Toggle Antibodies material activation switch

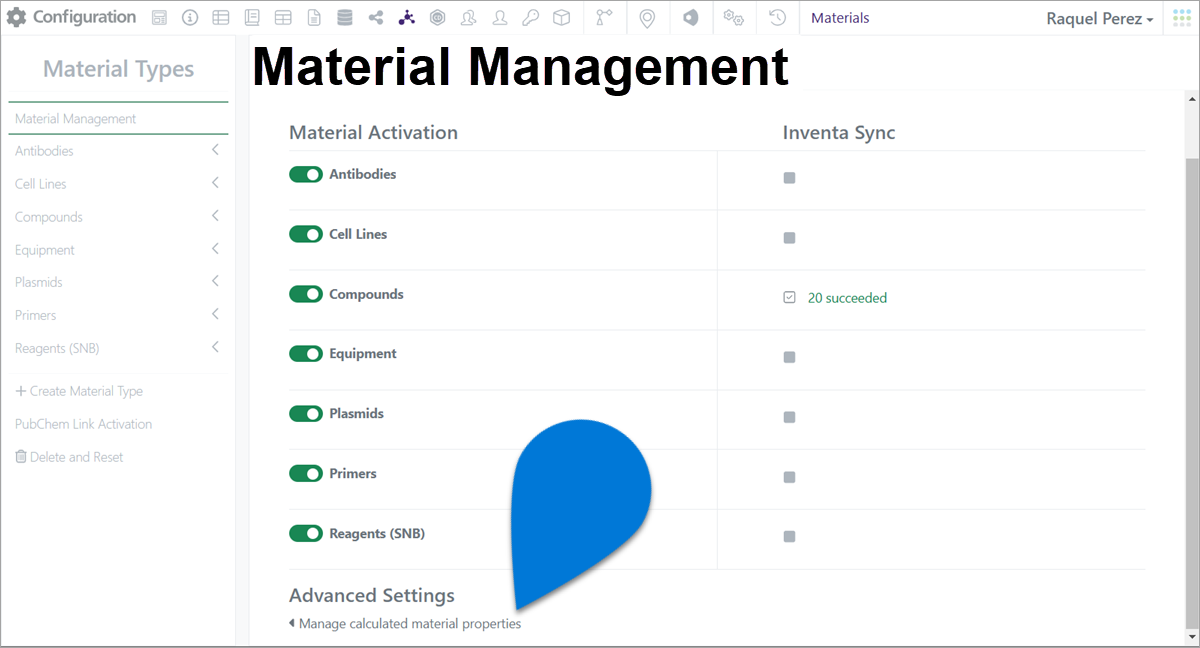(x=306, y=175)
